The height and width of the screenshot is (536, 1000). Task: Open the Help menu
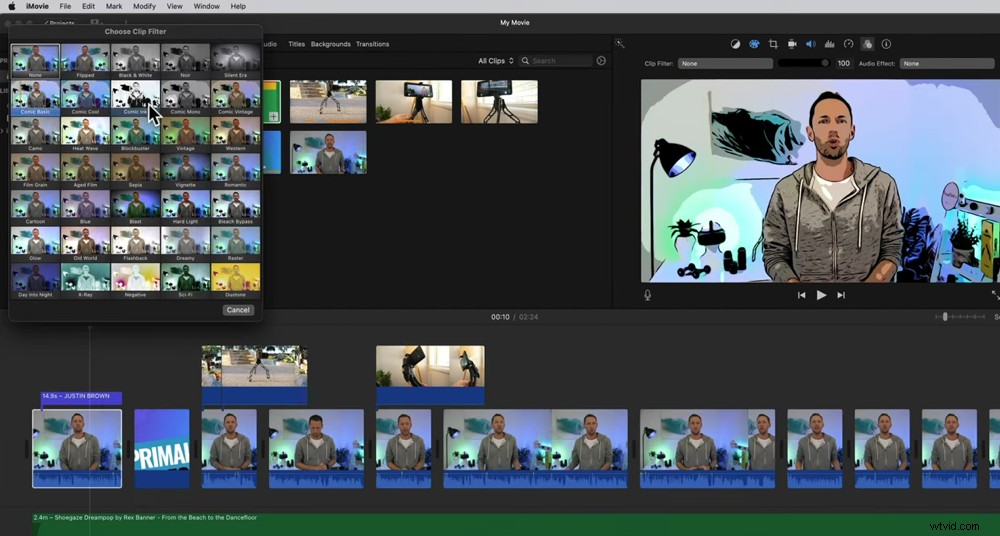pos(238,6)
